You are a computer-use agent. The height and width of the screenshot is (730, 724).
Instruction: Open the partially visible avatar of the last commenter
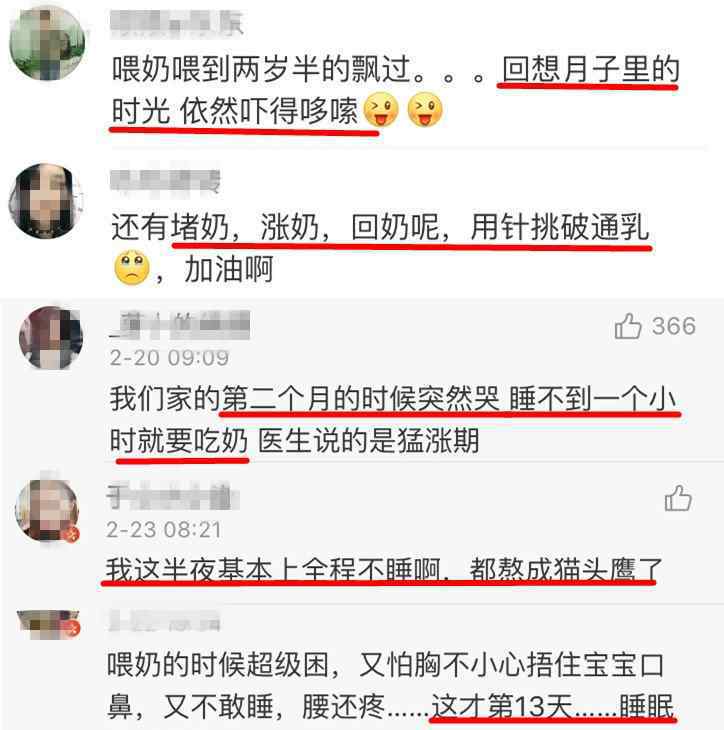48,625
